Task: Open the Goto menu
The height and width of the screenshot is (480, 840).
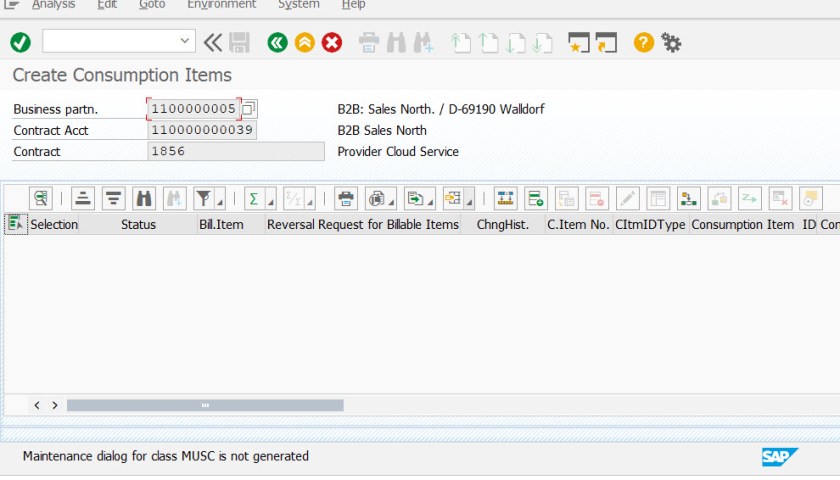Action: click(152, 5)
